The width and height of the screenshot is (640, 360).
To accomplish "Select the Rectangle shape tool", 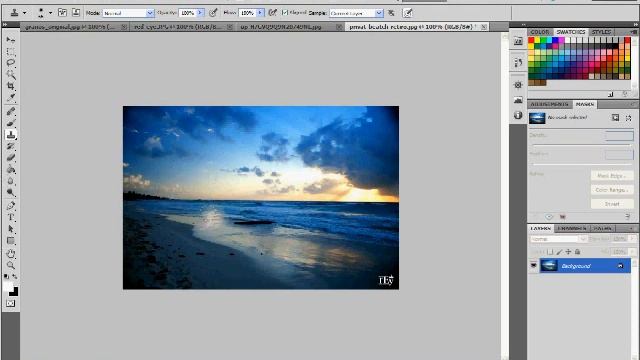I will click(11, 241).
